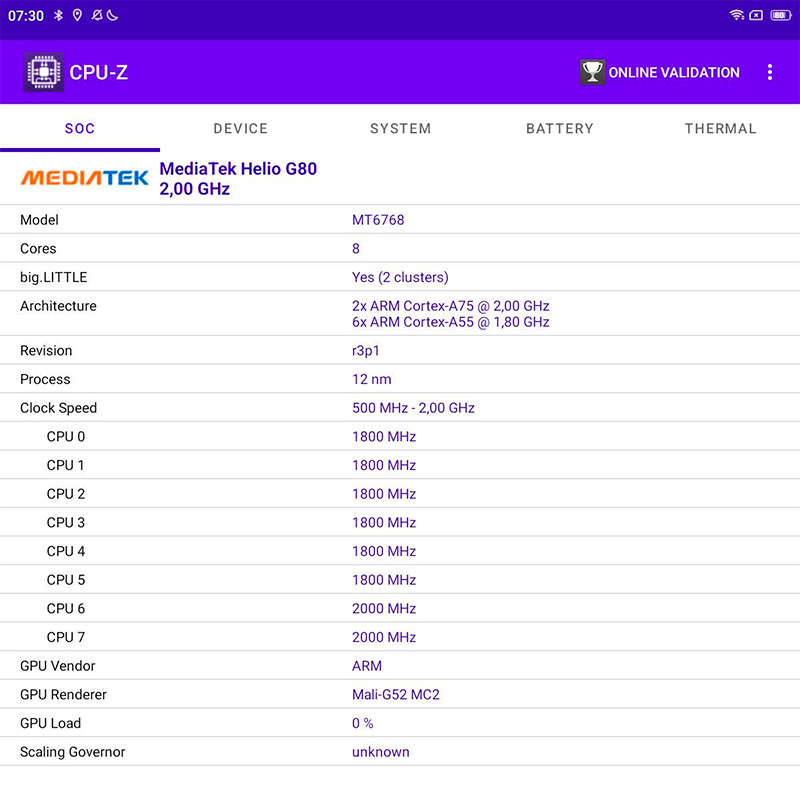The height and width of the screenshot is (796, 800).
Task: Open the three-dot overflow menu
Action: click(769, 72)
